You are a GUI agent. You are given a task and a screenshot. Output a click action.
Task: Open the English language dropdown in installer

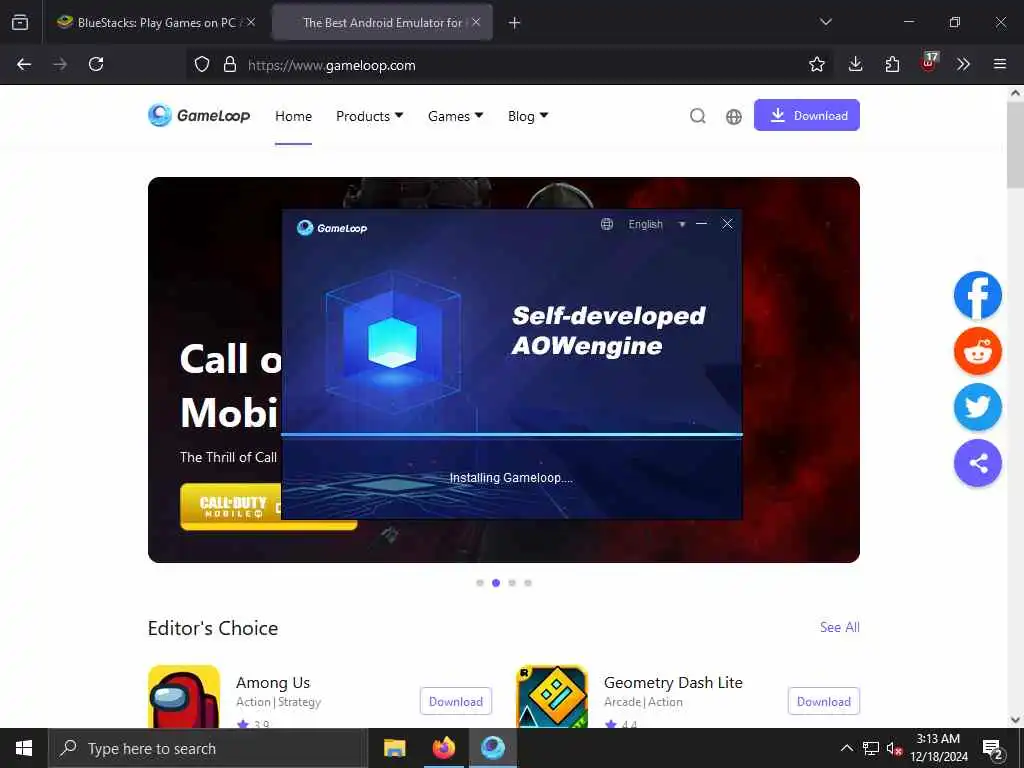coord(656,224)
